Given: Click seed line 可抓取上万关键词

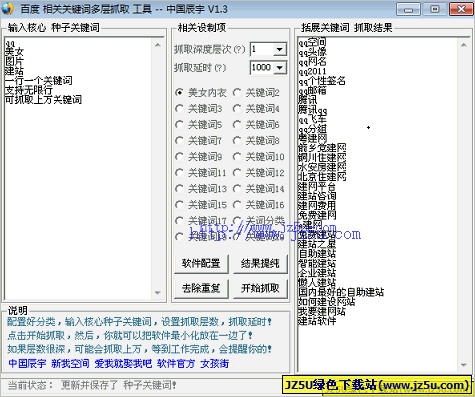Looking at the screenshot, I should point(43,100).
